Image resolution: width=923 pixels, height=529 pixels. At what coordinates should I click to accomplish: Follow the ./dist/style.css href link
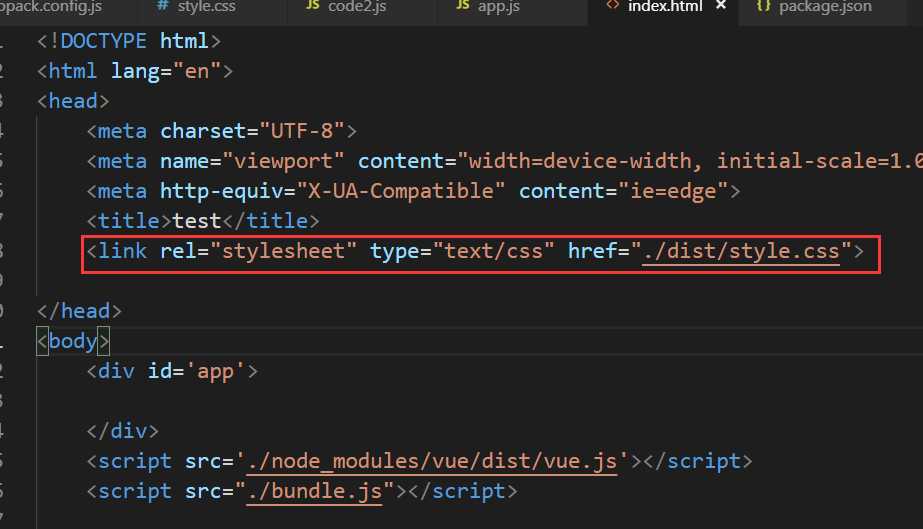click(x=745, y=251)
